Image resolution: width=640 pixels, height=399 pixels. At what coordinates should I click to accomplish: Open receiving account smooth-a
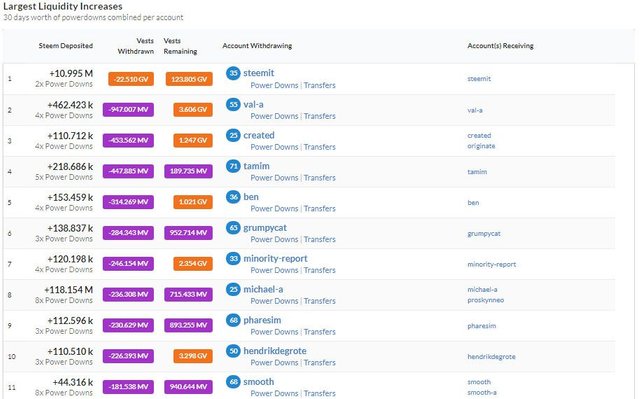[x=482, y=392]
